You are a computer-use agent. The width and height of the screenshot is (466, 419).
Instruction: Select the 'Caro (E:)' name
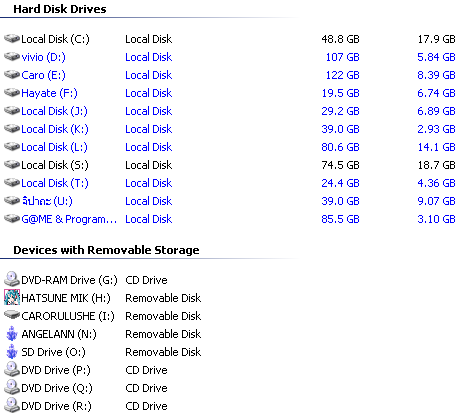(43, 75)
